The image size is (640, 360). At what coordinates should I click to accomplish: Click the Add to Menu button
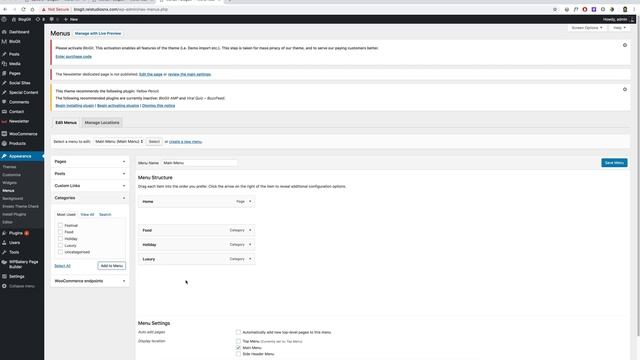pyautogui.click(x=112, y=266)
